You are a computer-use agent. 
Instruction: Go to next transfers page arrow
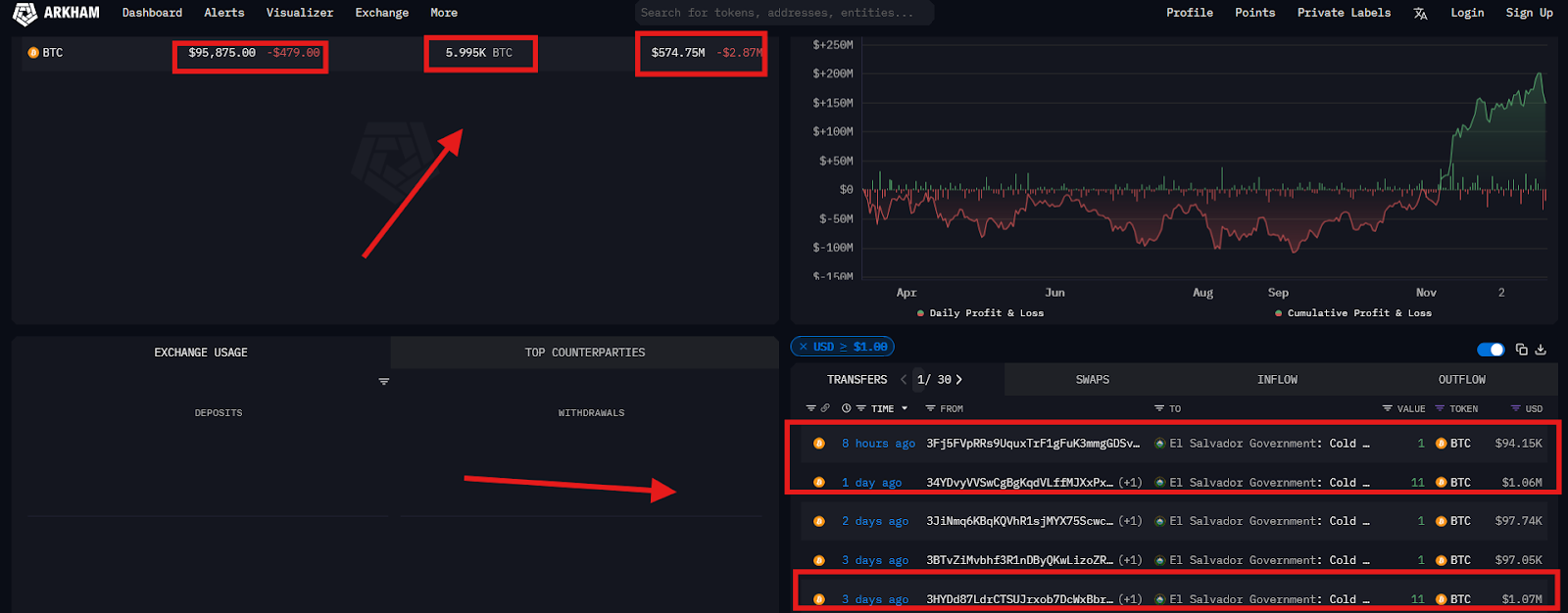pyautogui.click(x=959, y=380)
